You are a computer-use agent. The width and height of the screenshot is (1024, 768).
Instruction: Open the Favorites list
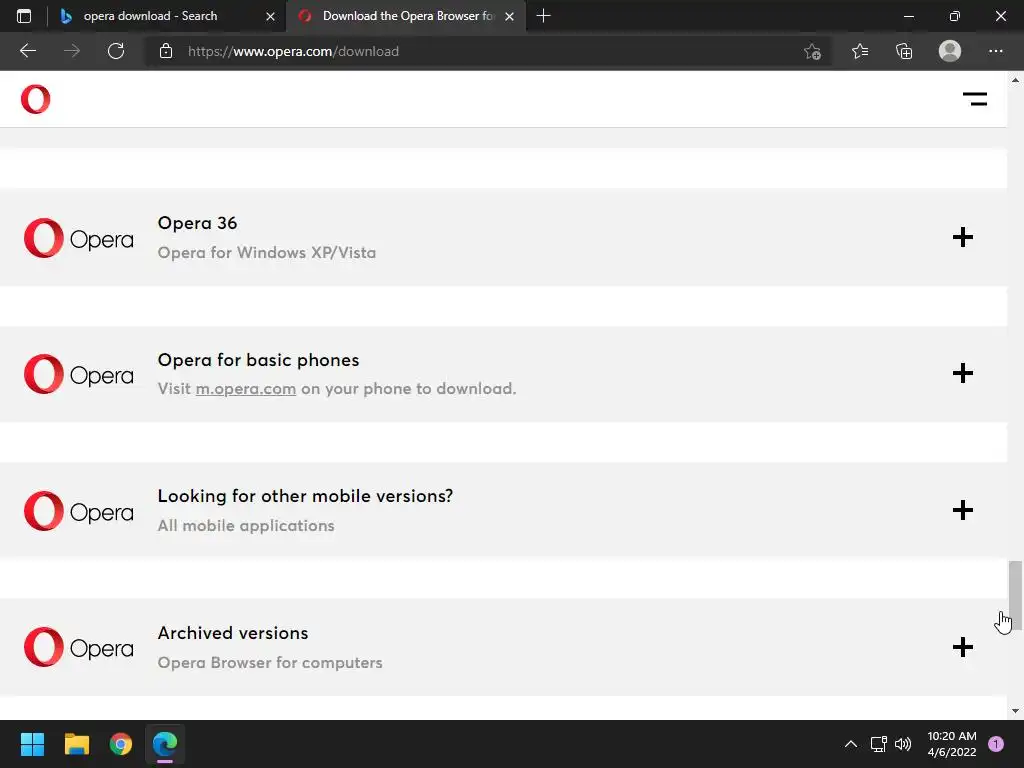click(x=859, y=51)
